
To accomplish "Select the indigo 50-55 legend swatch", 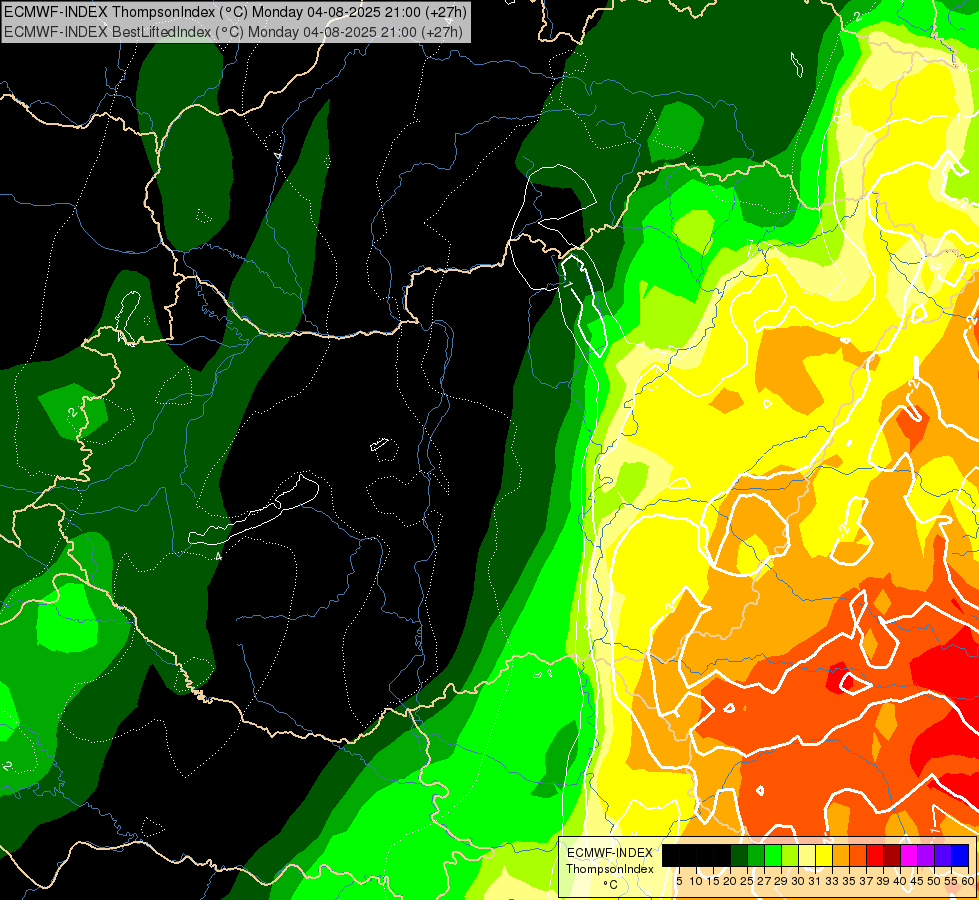I will click(x=943, y=855).
